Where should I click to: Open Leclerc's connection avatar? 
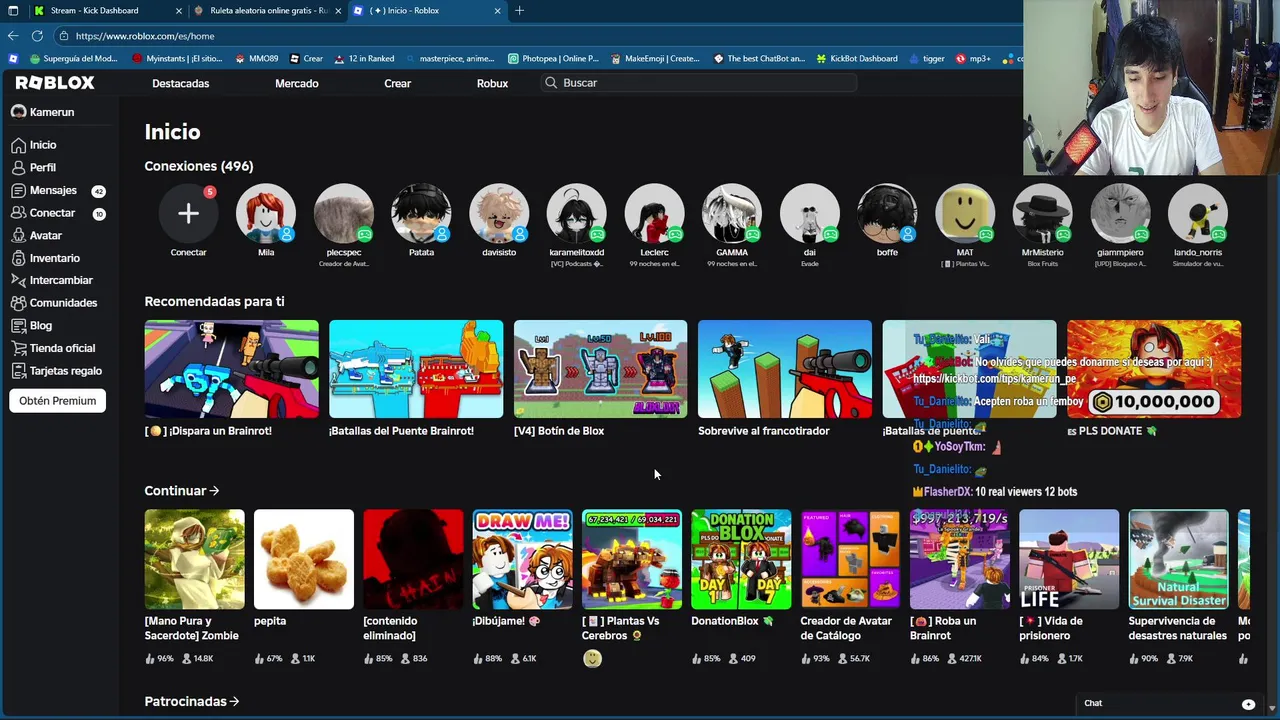point(654,213)
